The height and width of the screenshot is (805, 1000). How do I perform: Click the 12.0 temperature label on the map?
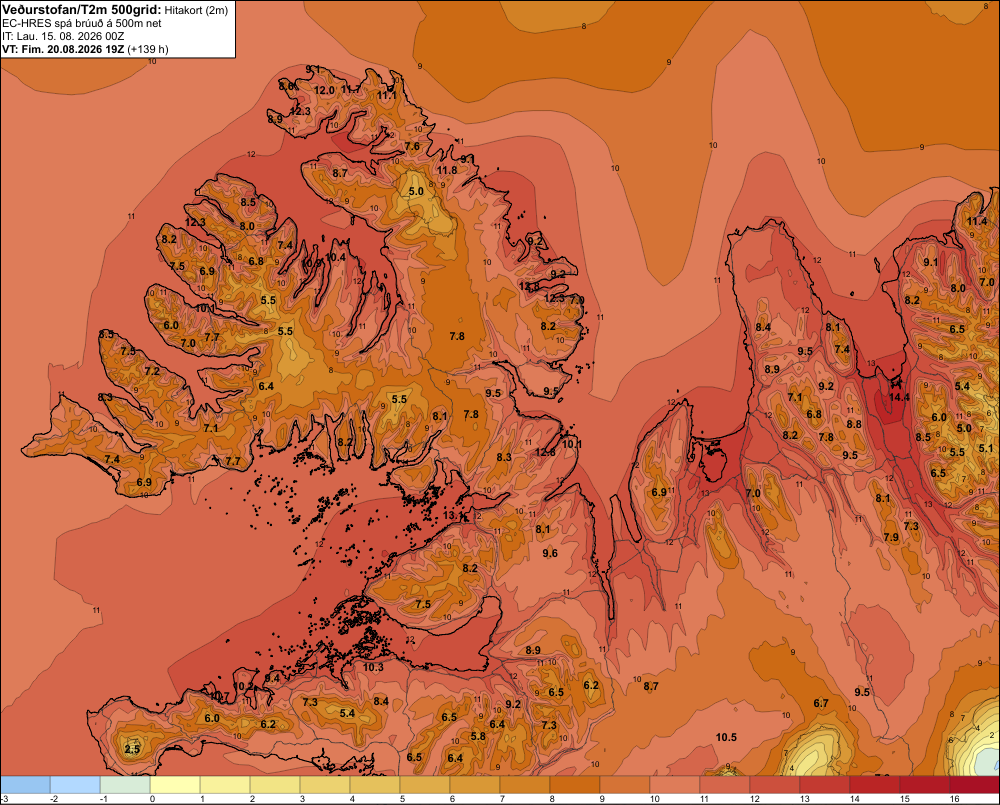pos(325,91)
